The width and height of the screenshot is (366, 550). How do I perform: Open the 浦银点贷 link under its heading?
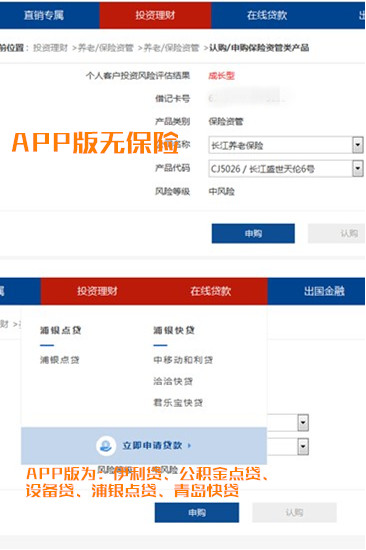(60, 360)
